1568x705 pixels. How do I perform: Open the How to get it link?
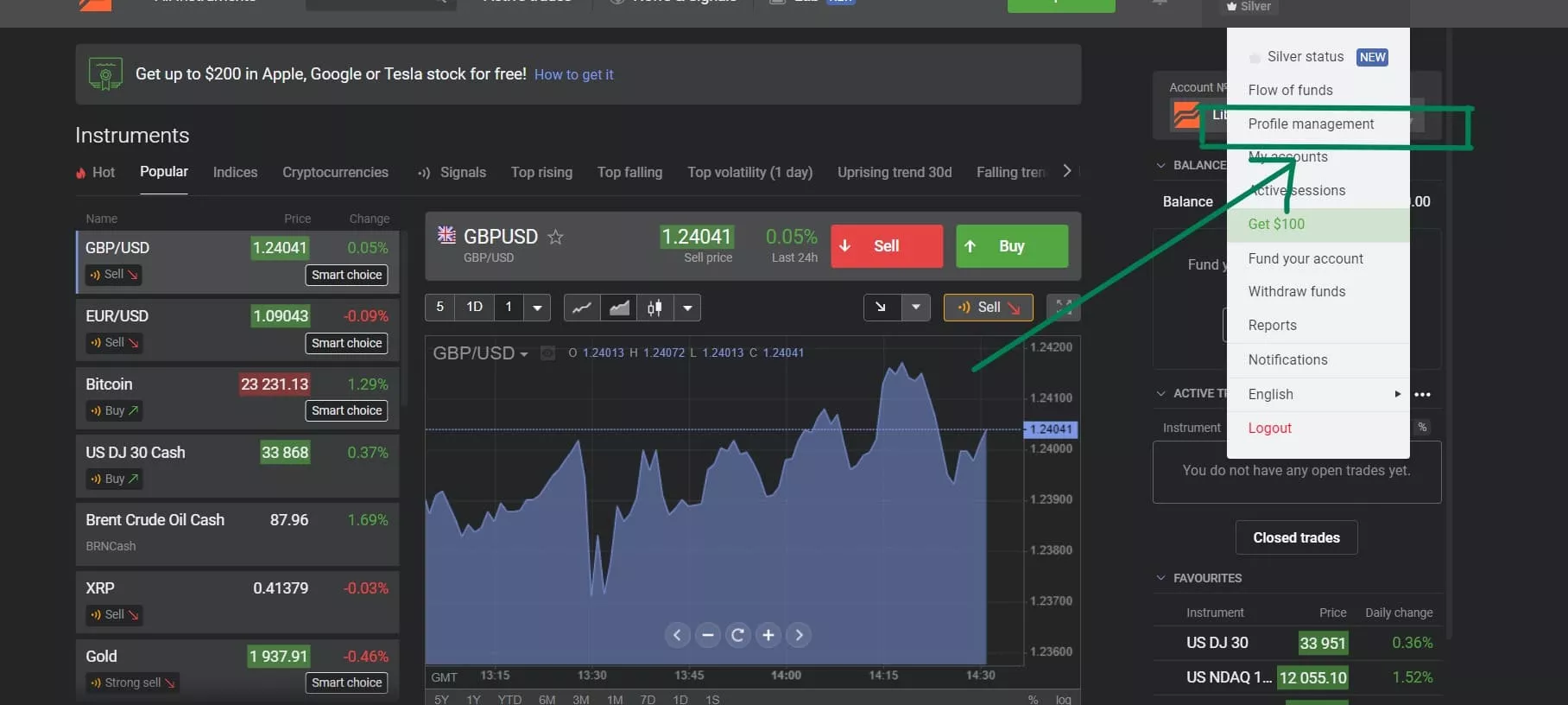tap(573, 75)
